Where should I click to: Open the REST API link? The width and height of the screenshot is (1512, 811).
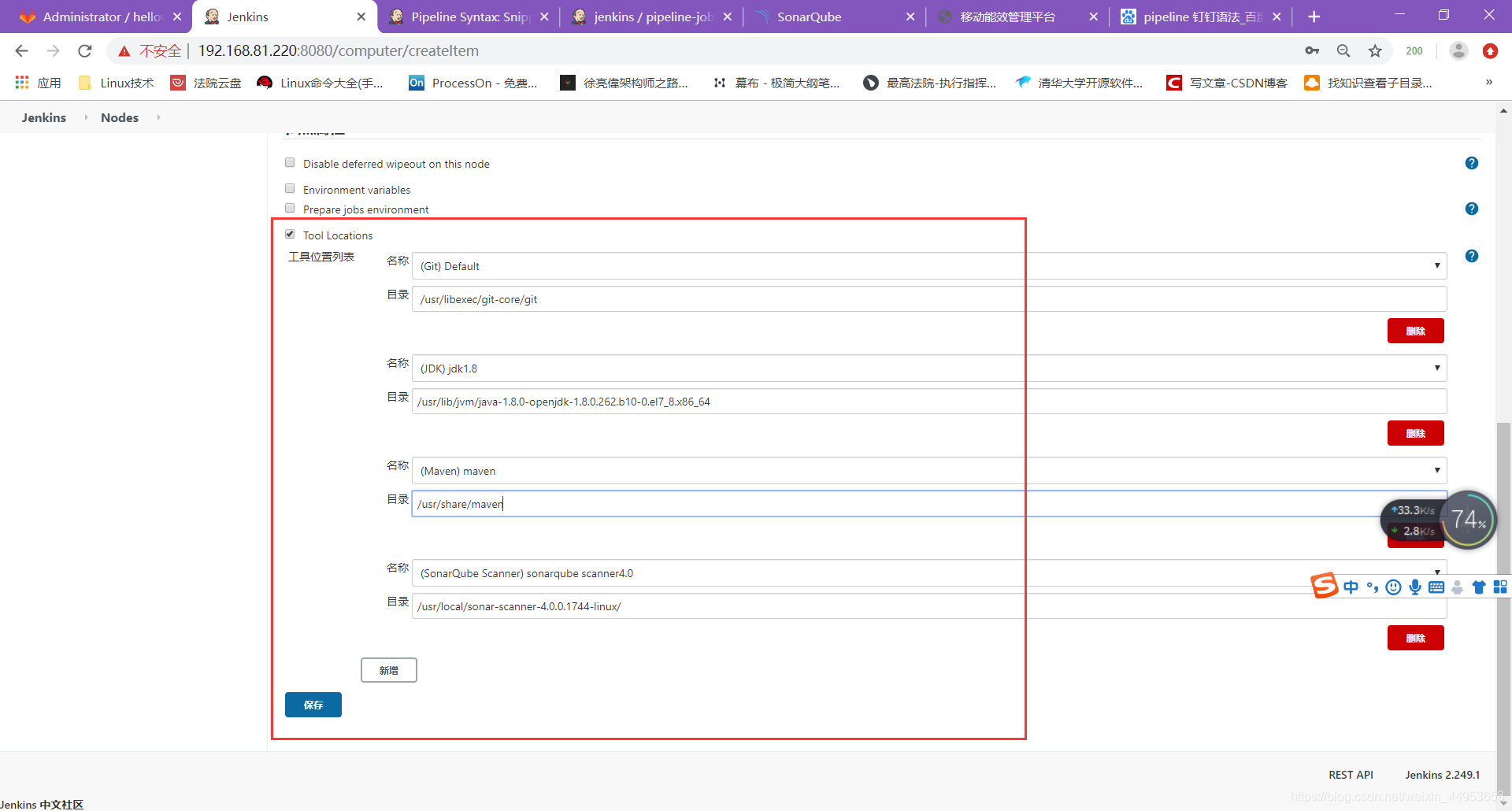click(x=1351, y=775)
